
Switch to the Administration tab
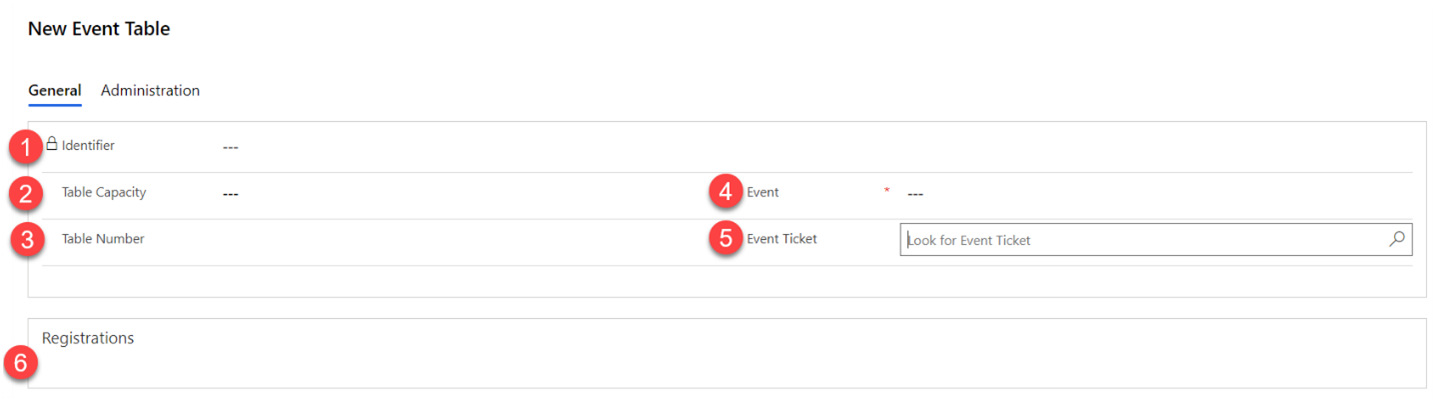[x=150, y=90]
